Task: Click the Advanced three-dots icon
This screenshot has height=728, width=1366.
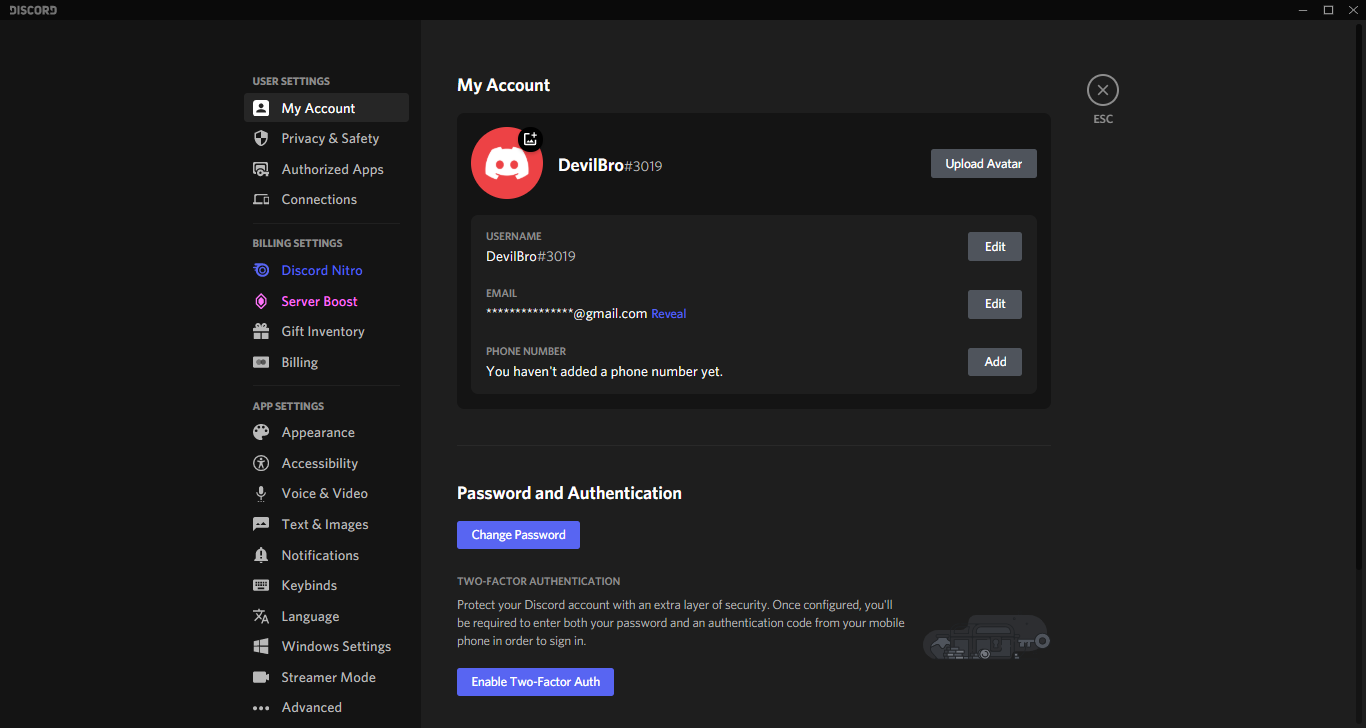Action: pos(261,708)
